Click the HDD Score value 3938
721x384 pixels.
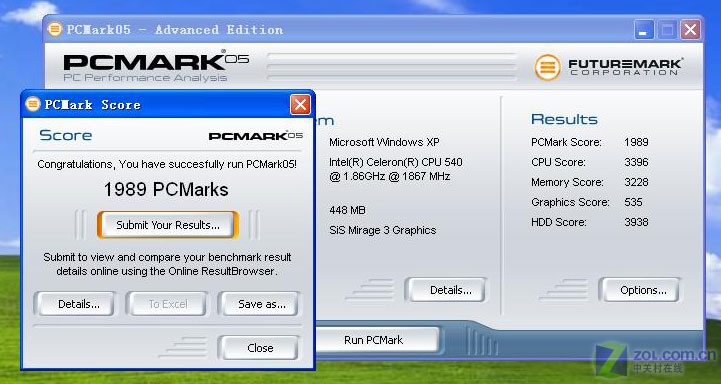pos(636,222)
